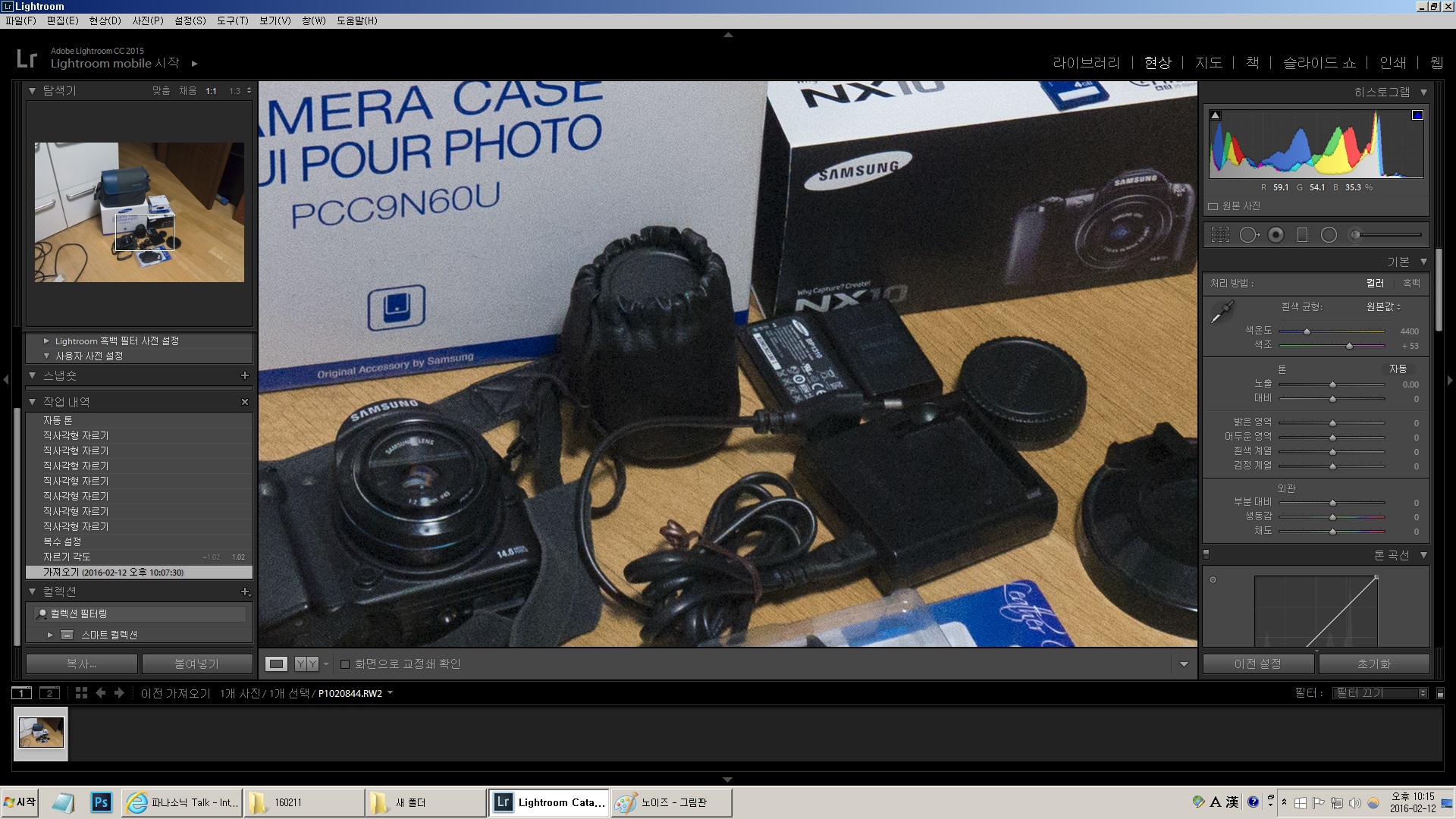The height and width of the screenshot is (819, 1456).
Task: Click Lightroom mobile start arrow
Action: pyautogui.click(x=195, y=64)
